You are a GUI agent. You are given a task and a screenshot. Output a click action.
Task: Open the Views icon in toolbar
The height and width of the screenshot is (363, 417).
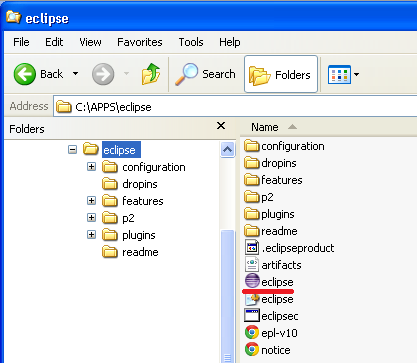(x=339, y=74)
